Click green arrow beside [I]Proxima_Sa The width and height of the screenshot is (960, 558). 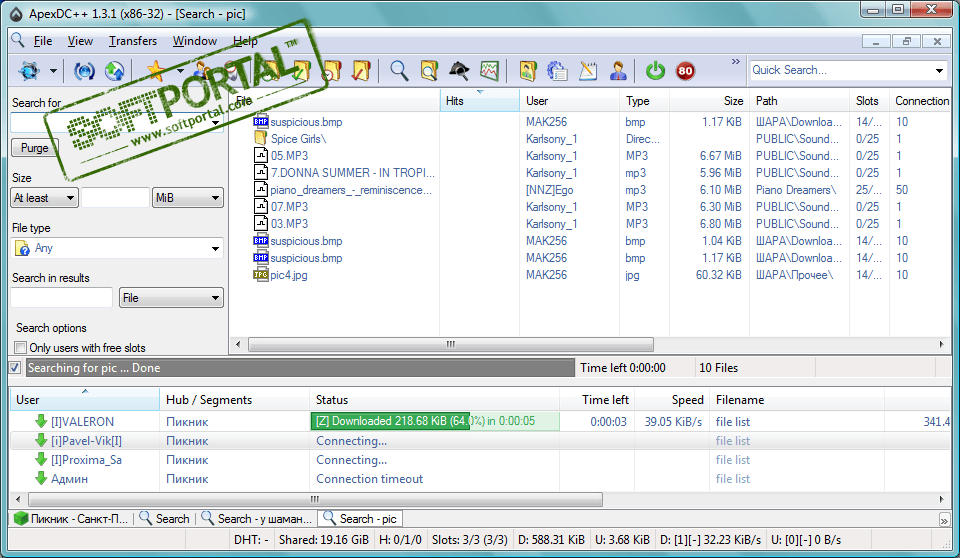pyautogui.click(x=41, y=459)
